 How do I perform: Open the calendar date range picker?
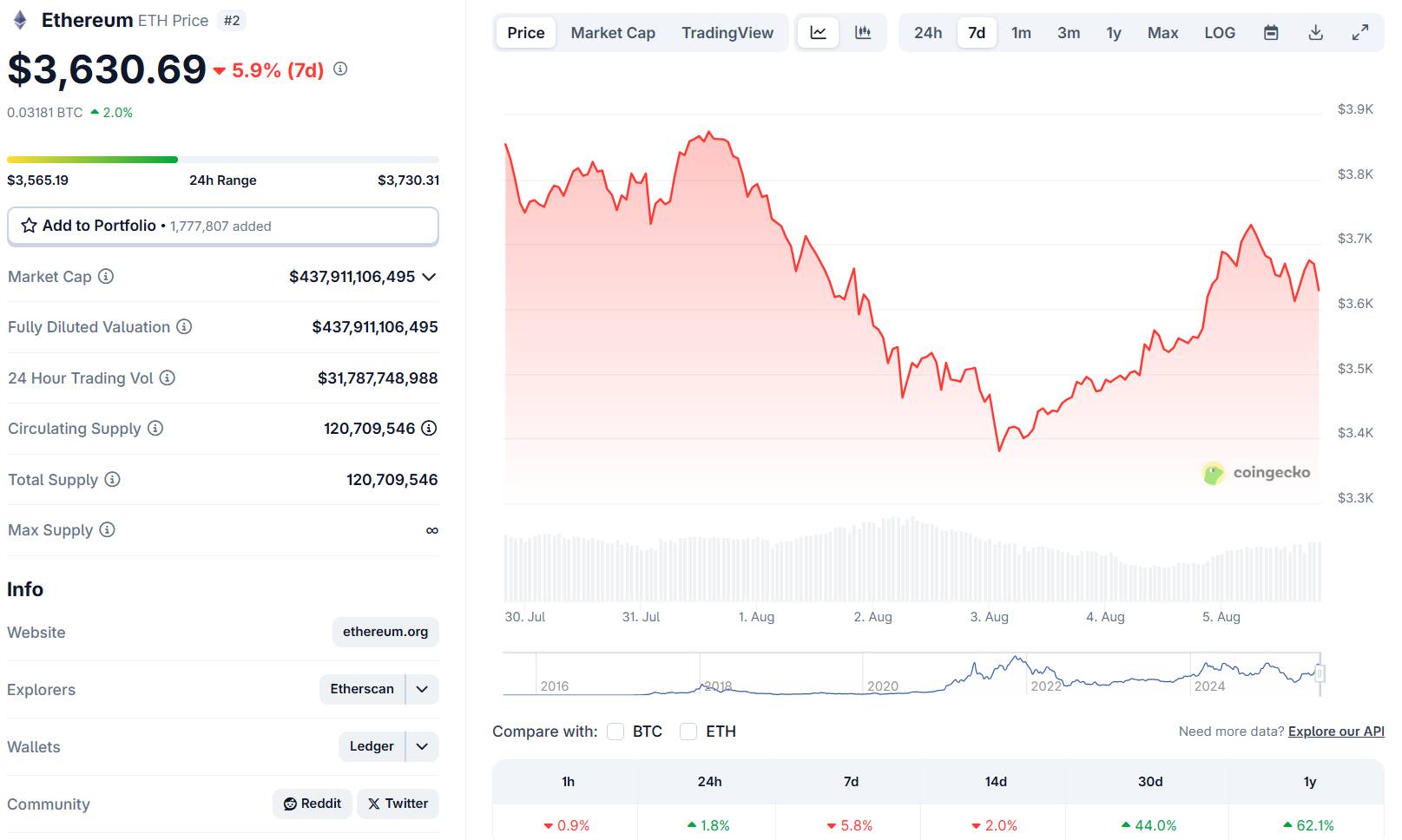(x=1271, y=33)
